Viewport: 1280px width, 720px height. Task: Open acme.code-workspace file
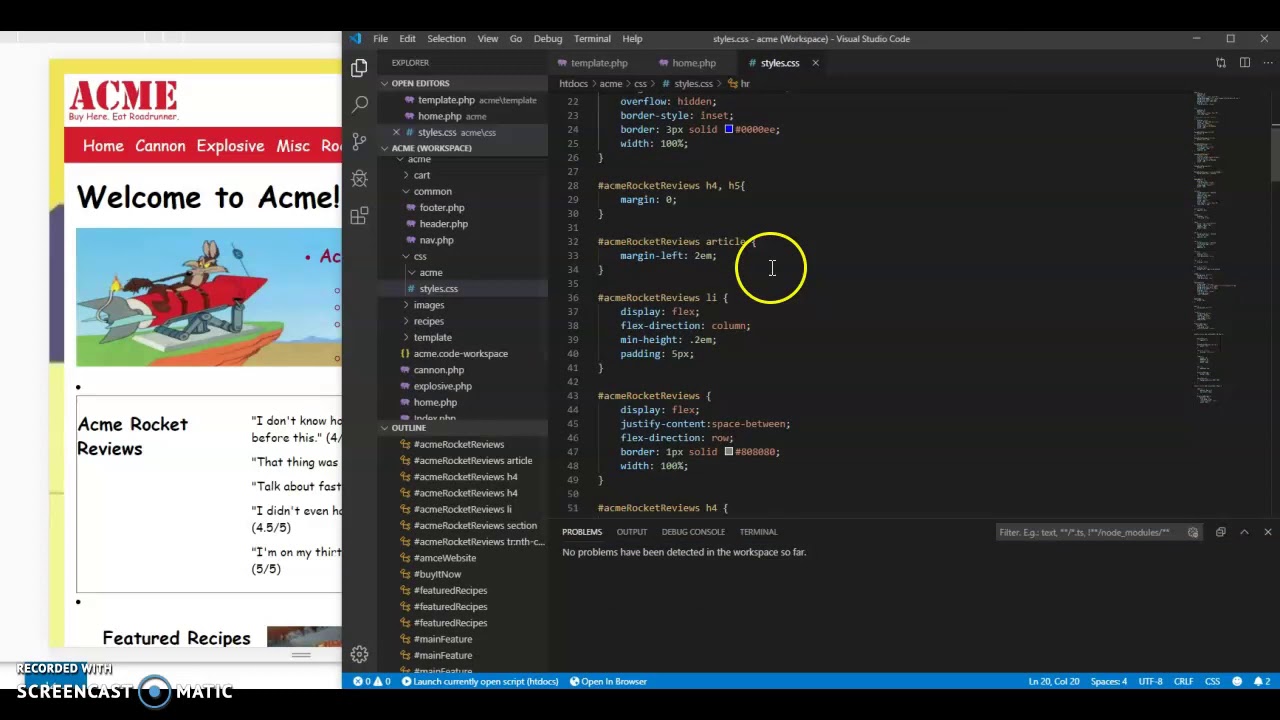[460, 354]
